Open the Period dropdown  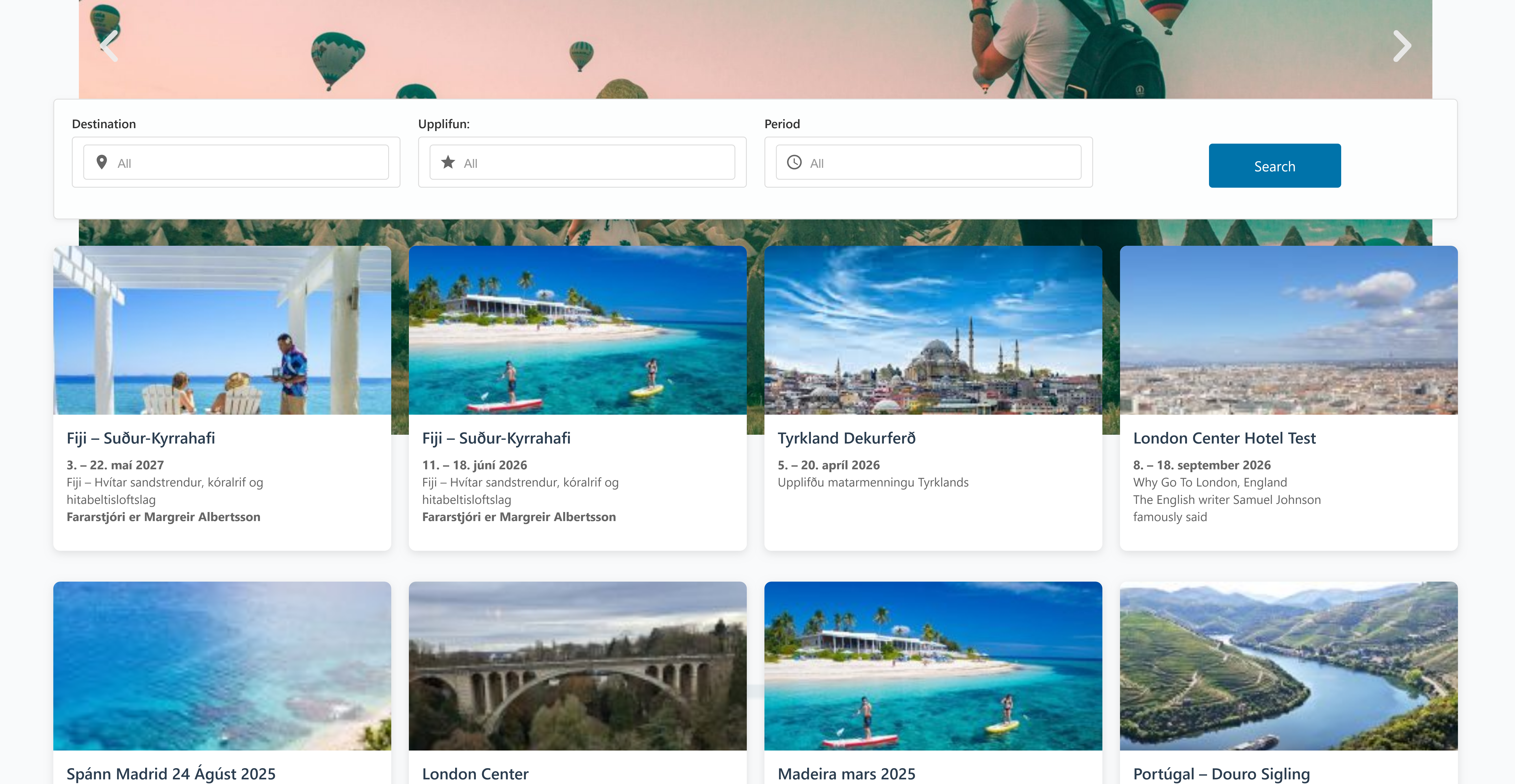pos(929,162)
